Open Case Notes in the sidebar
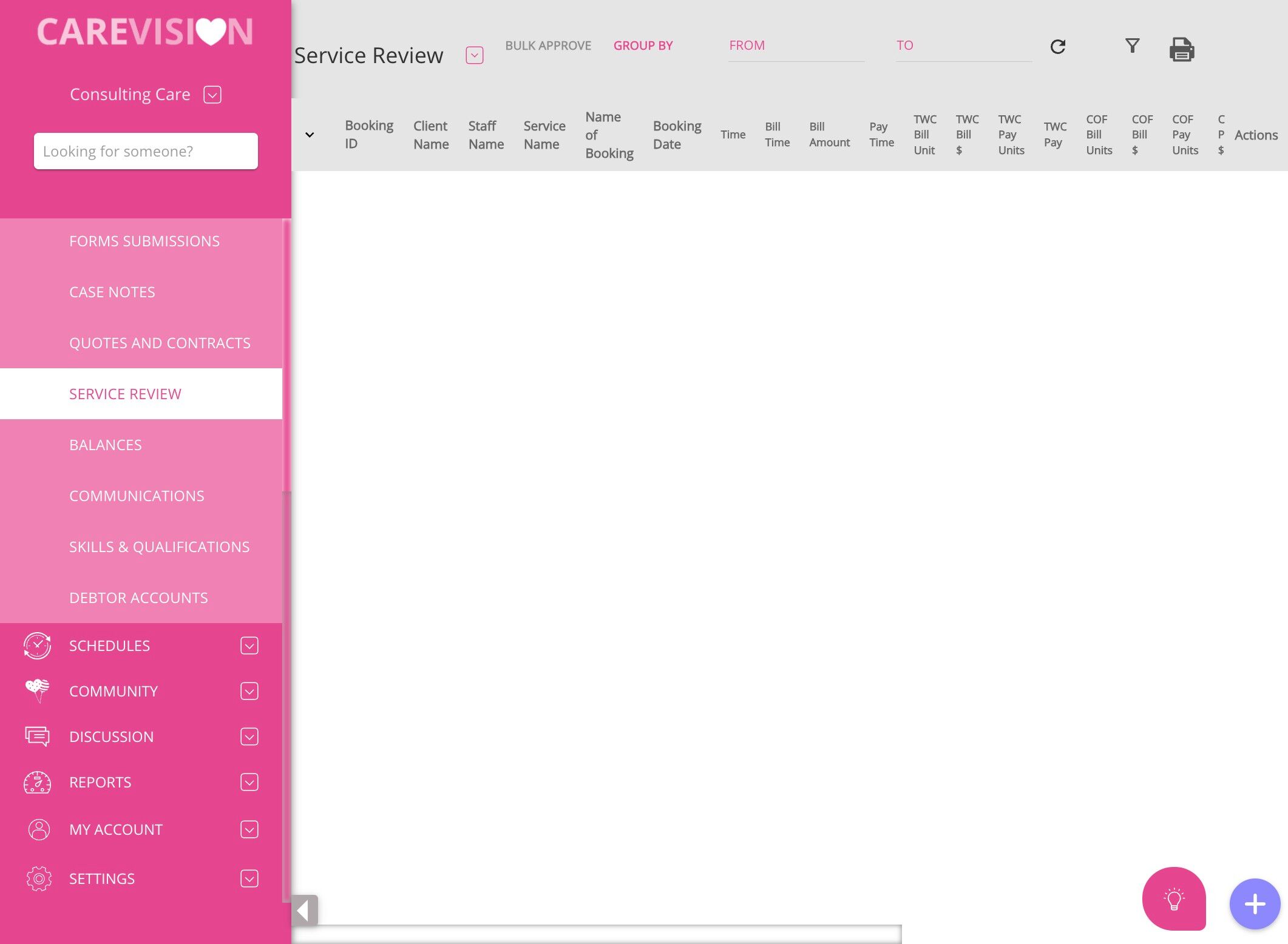 tap(112, 292)
